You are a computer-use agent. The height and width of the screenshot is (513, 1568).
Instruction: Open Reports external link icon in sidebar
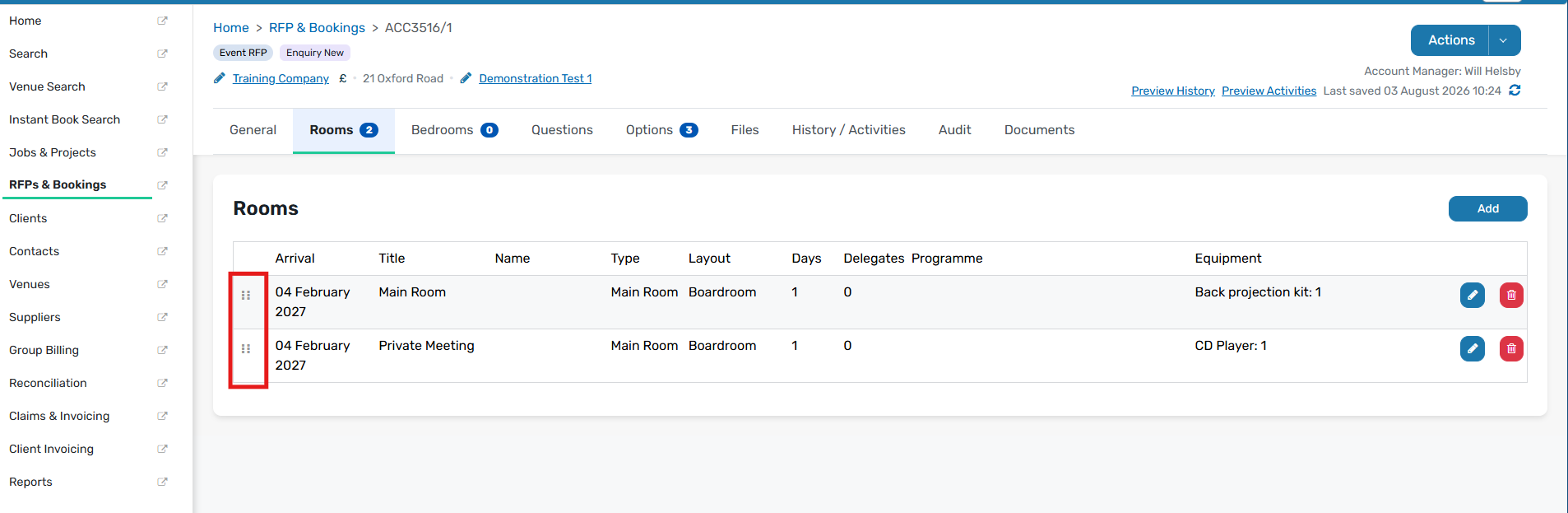pos(162,482)
